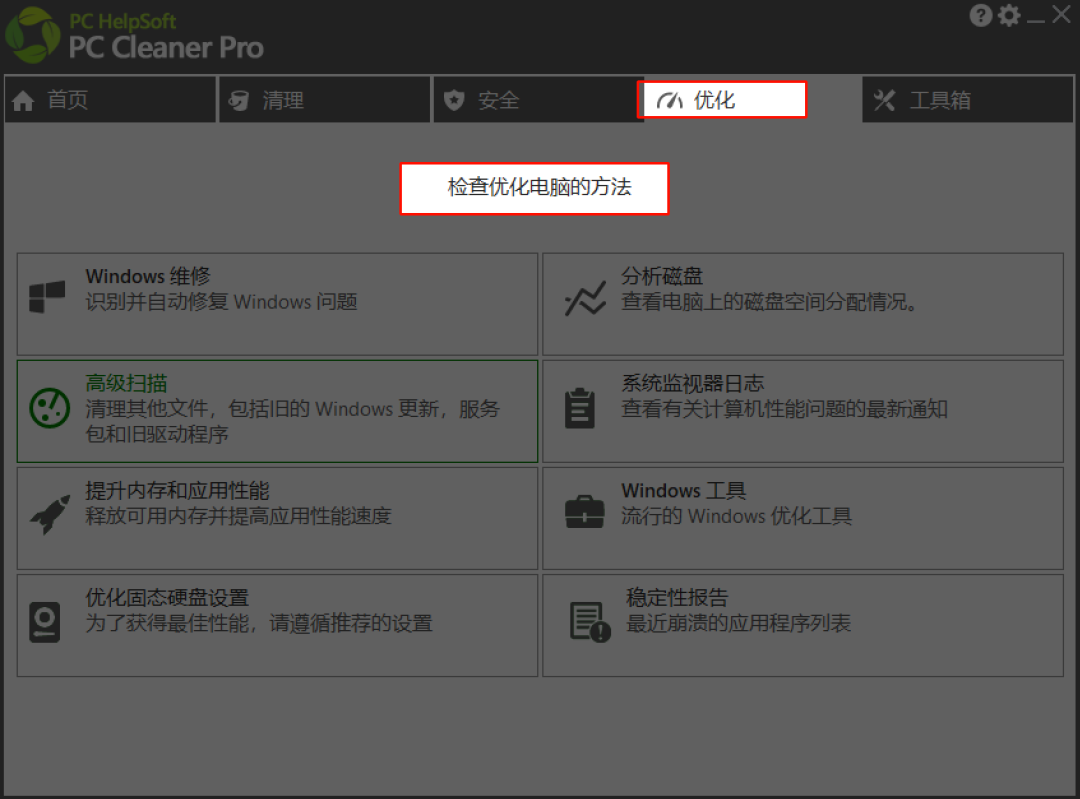
Task: Click the chart line icon for 分析磁盘
Action: click(x=585, y=298)
